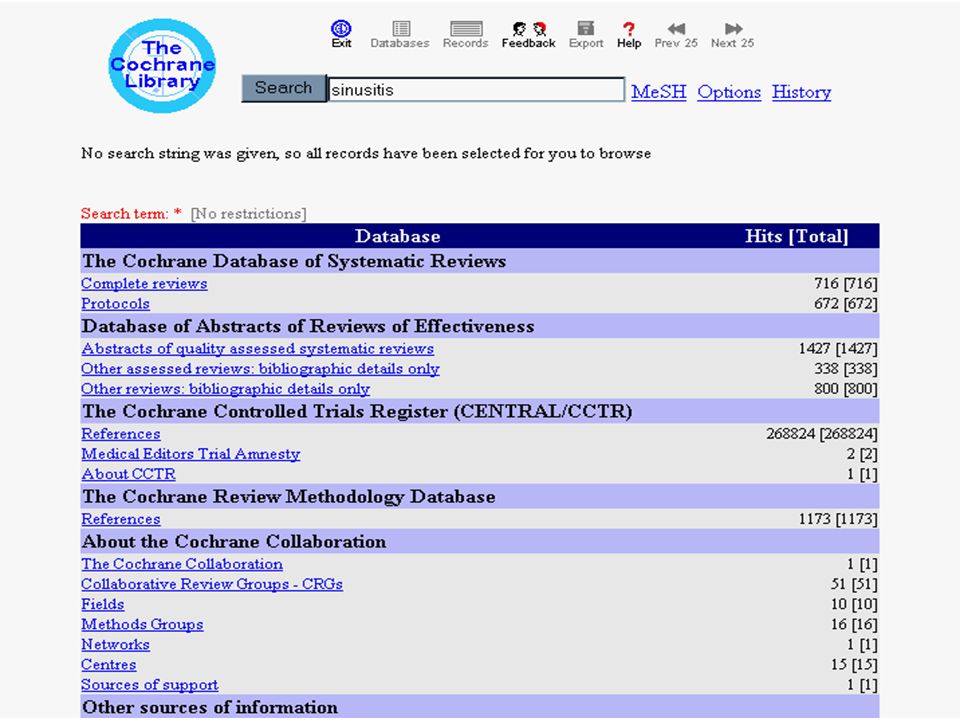The width and height of the screenshot is (960, 720).
Task: Open the search History link
Action: (801, 92)
